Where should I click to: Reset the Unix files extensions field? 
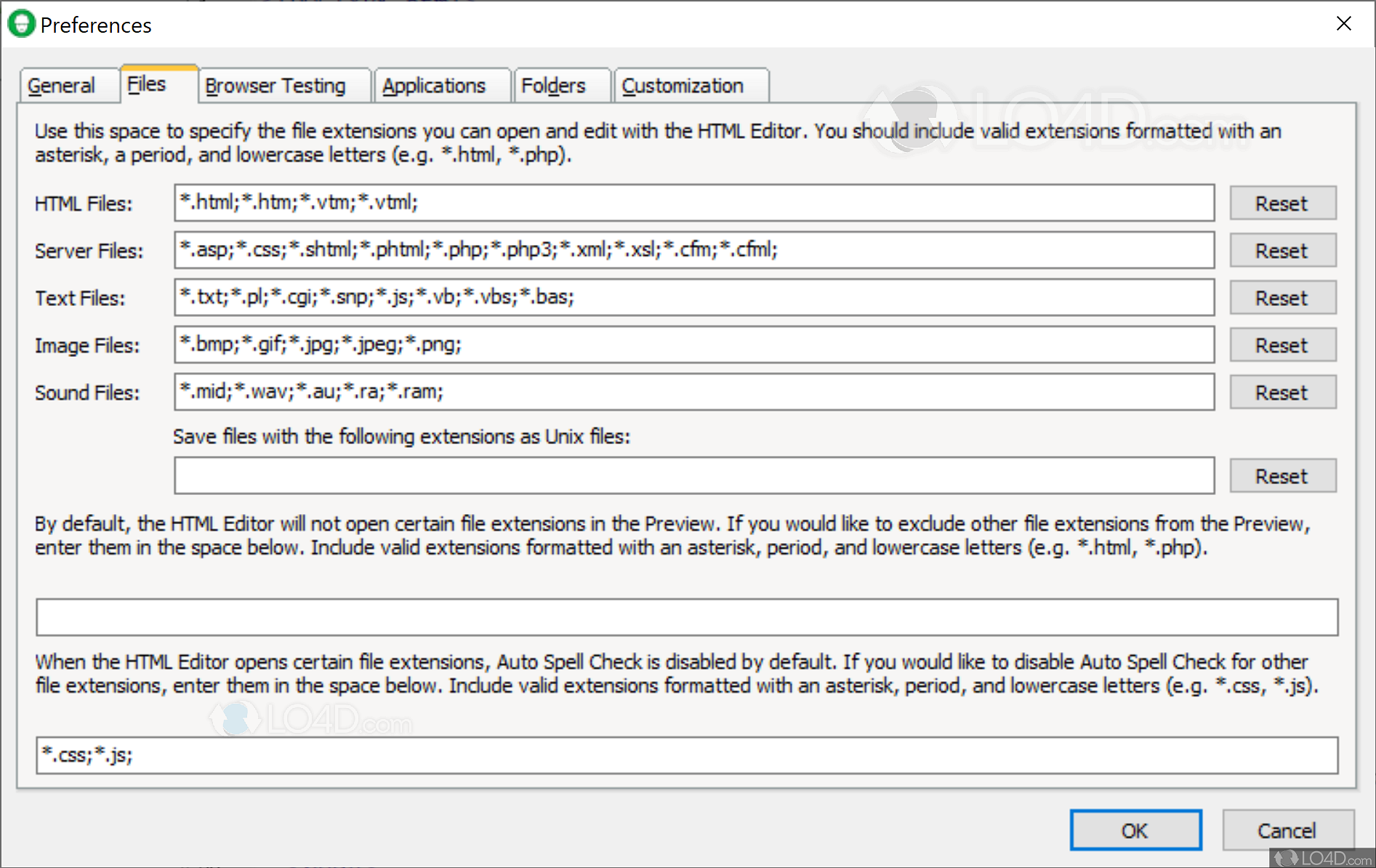pyautogui.click(x=1282, y=476)
